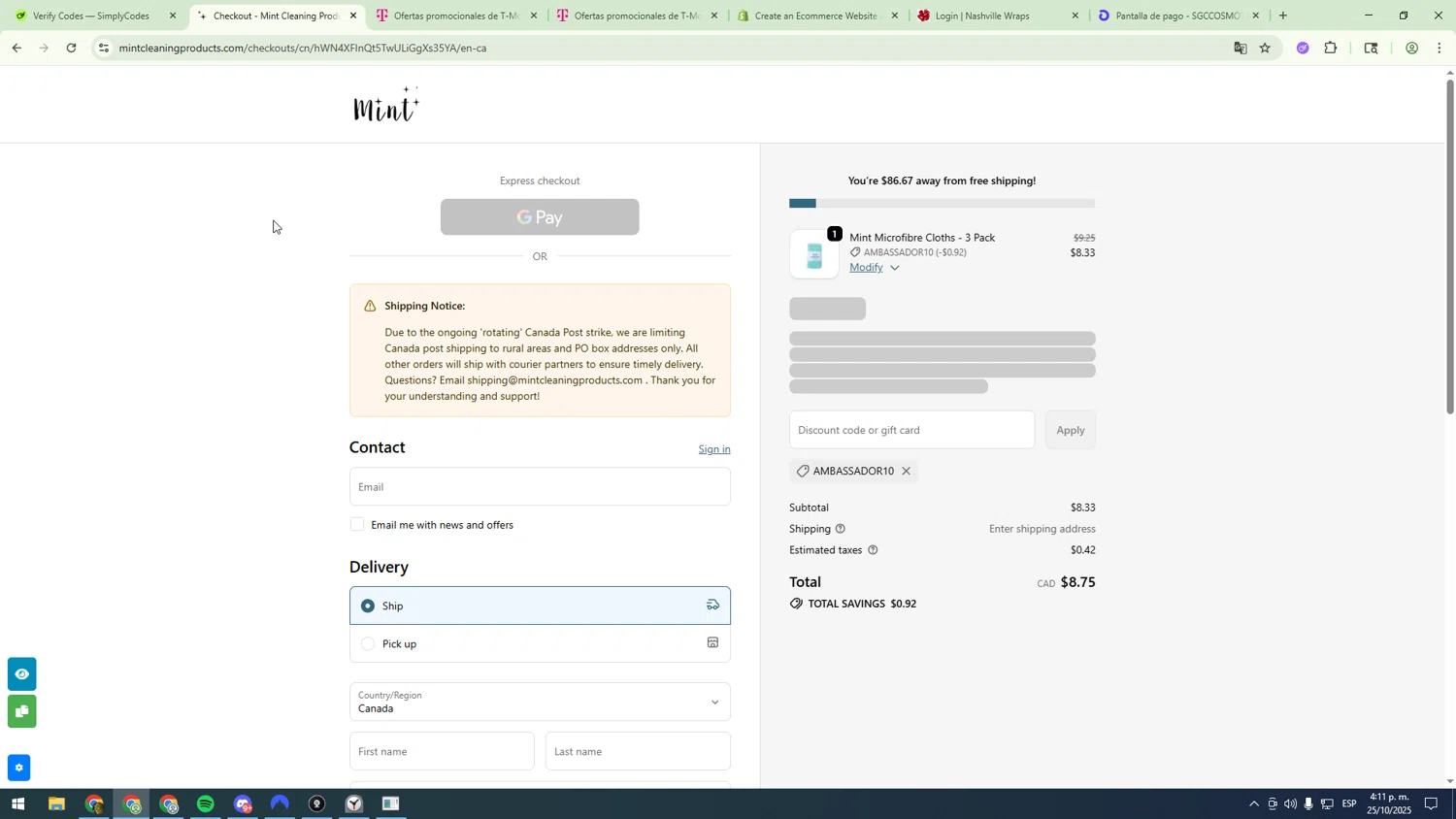Check Email me with news and offers

pos(357,525)
